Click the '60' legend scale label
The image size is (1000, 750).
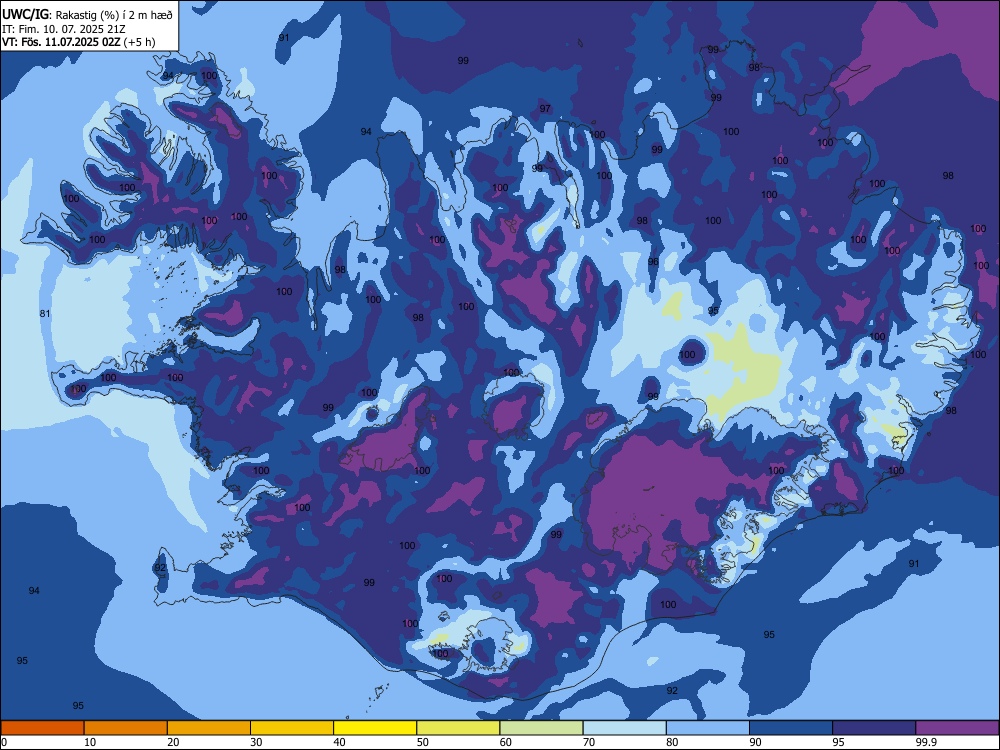click(506, 742)
